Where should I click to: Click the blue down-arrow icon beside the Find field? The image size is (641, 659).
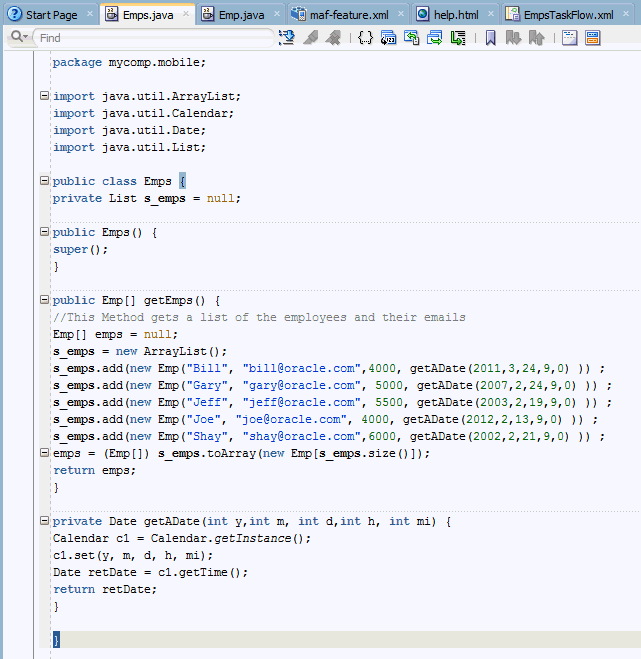[x=287, y=38]
